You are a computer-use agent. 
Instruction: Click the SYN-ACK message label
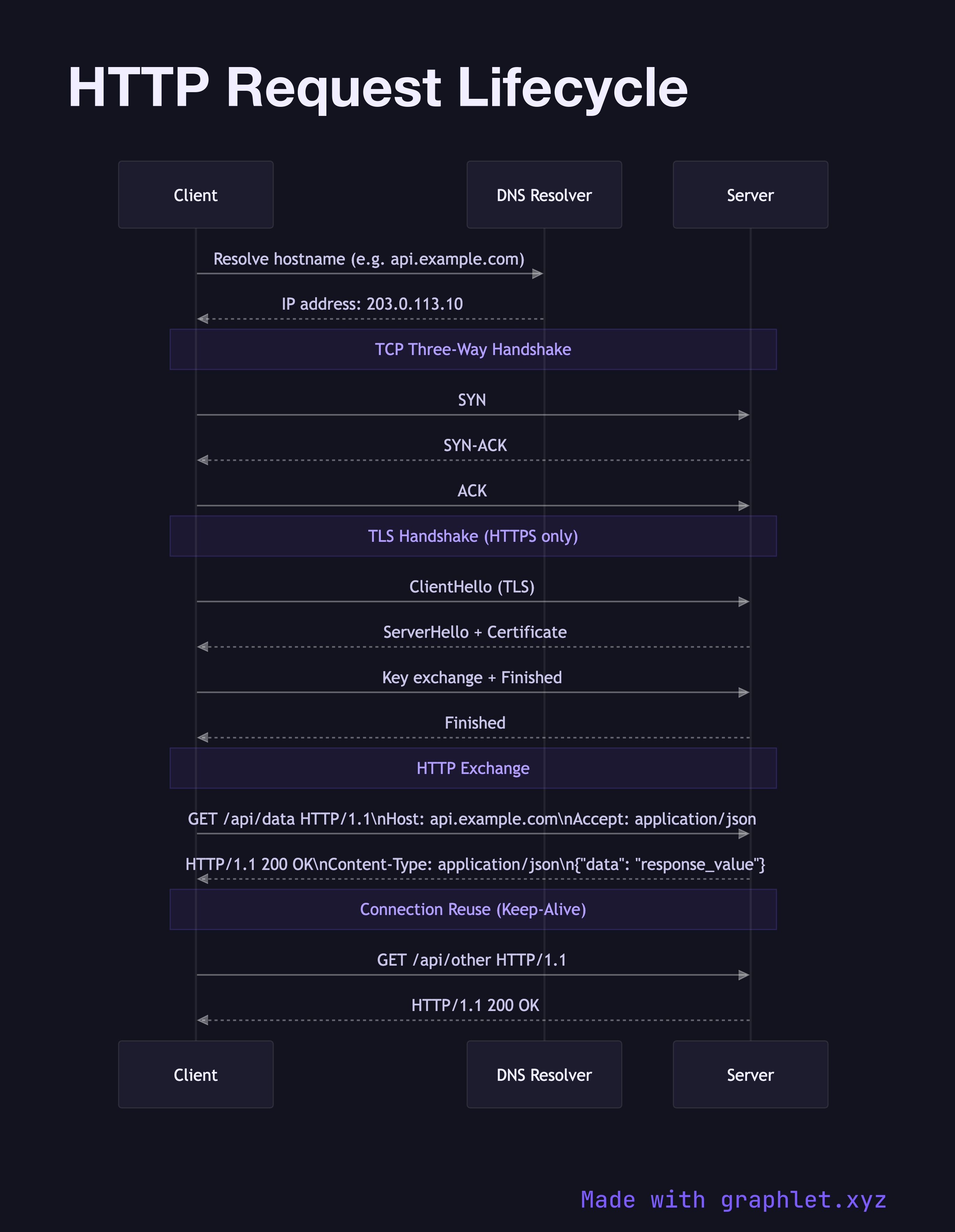point(475,446)
